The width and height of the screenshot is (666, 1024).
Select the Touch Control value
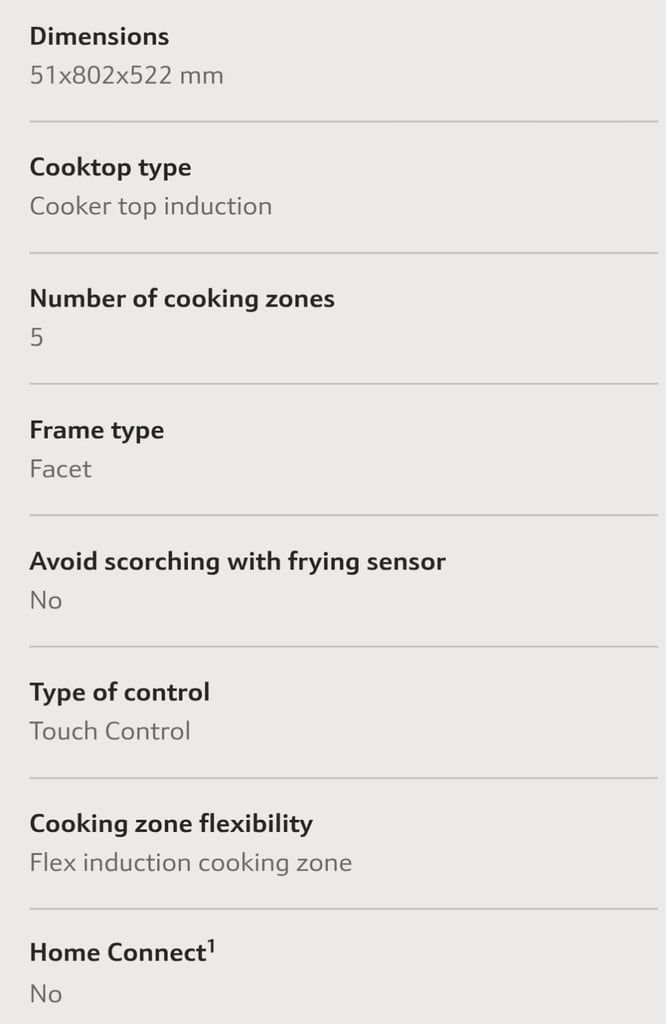(110, 731)
